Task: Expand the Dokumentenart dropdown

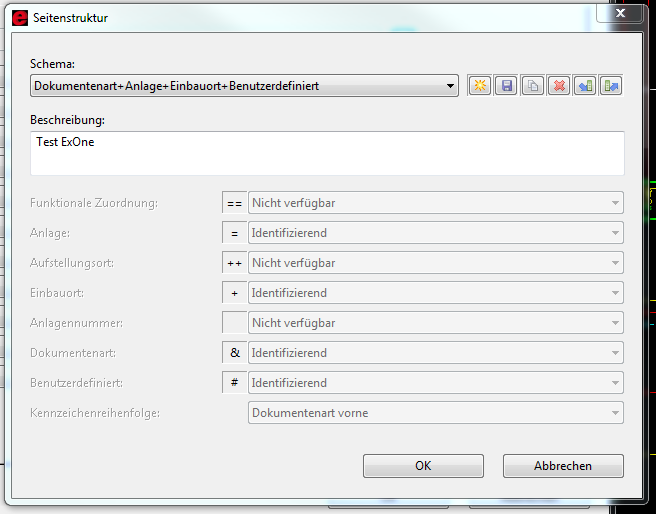Action: [436, 353]
